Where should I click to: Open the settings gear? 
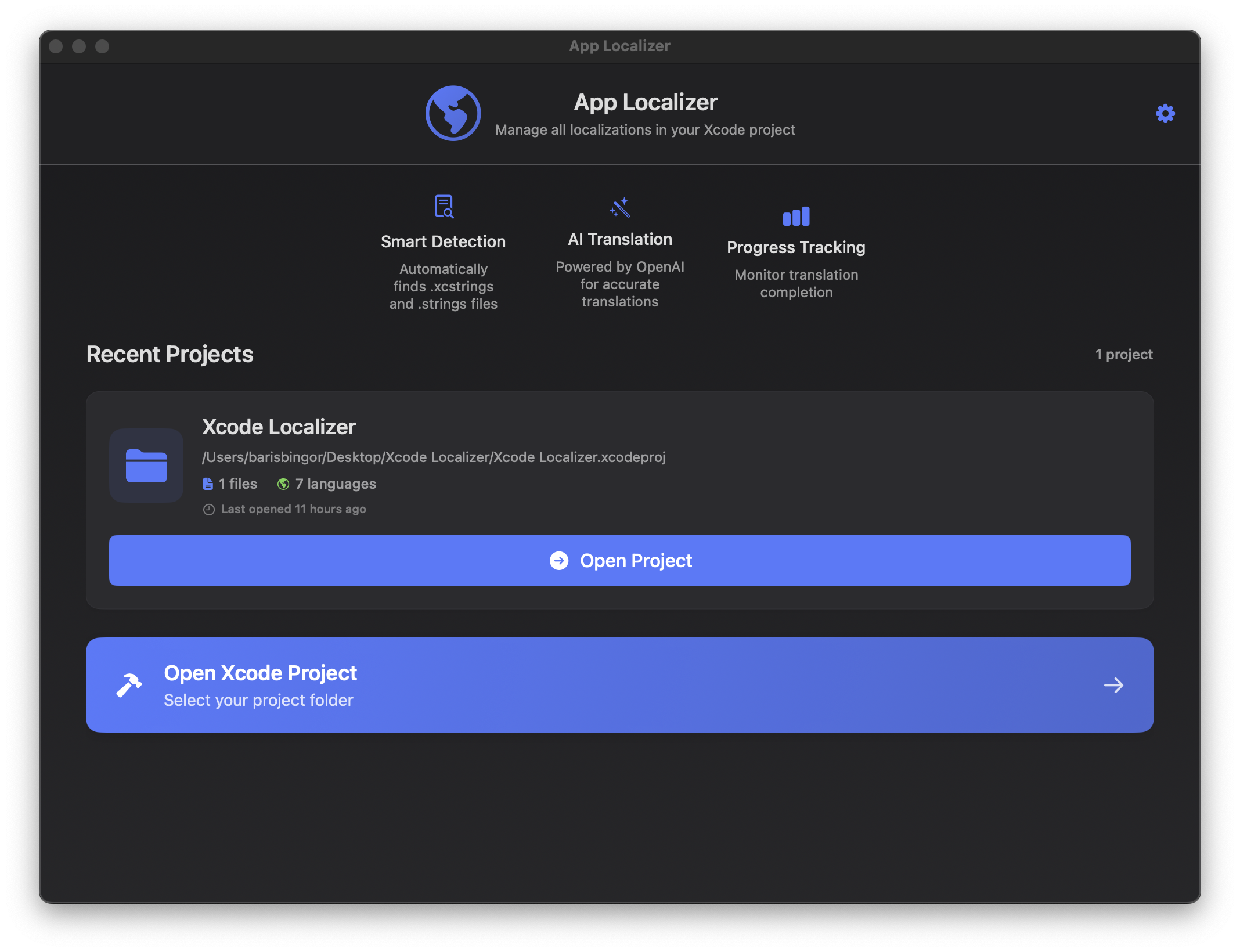(1165, 113)
